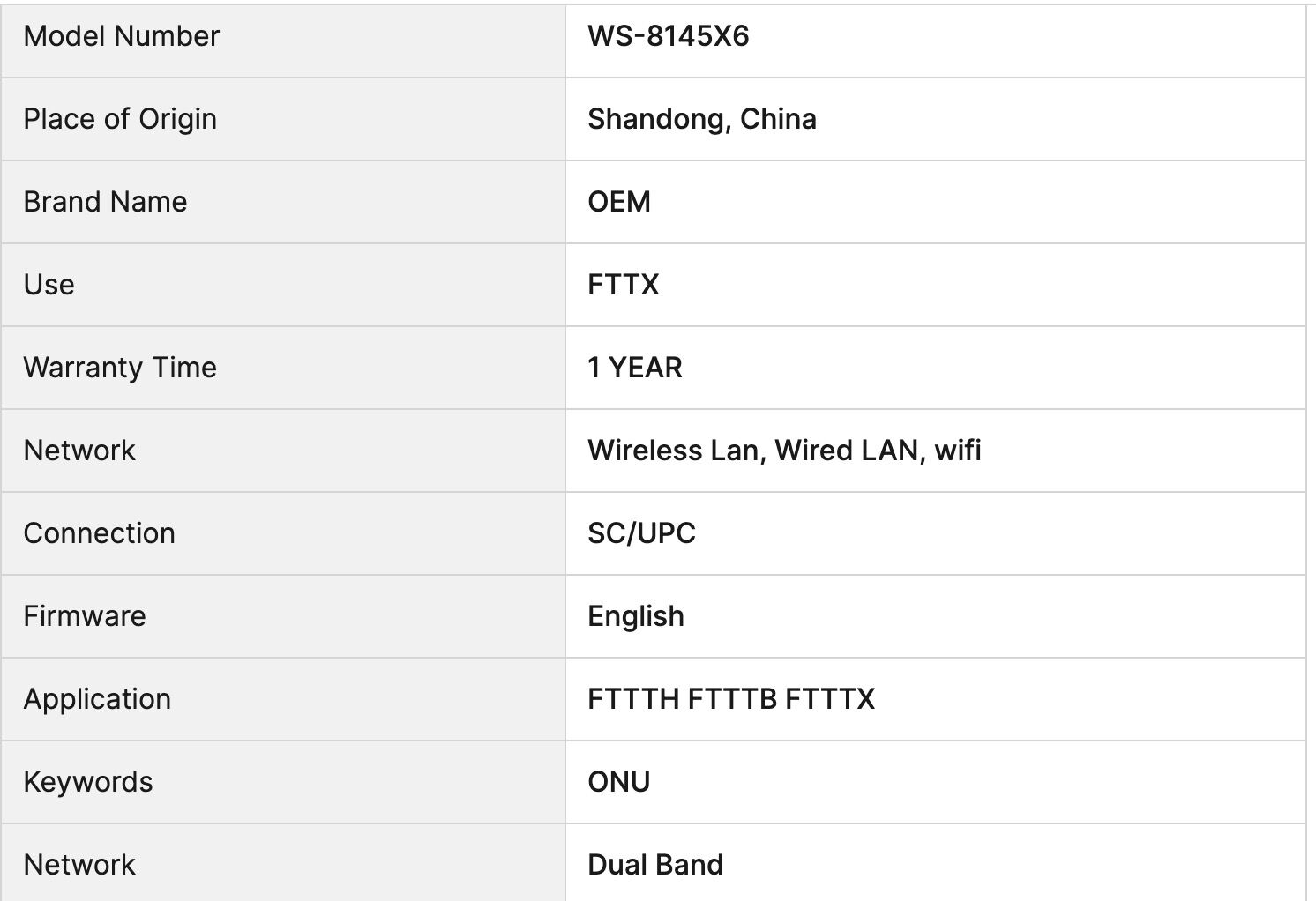
Task: Select the SC/UPC connection value
Action: [x=641, y=533]
